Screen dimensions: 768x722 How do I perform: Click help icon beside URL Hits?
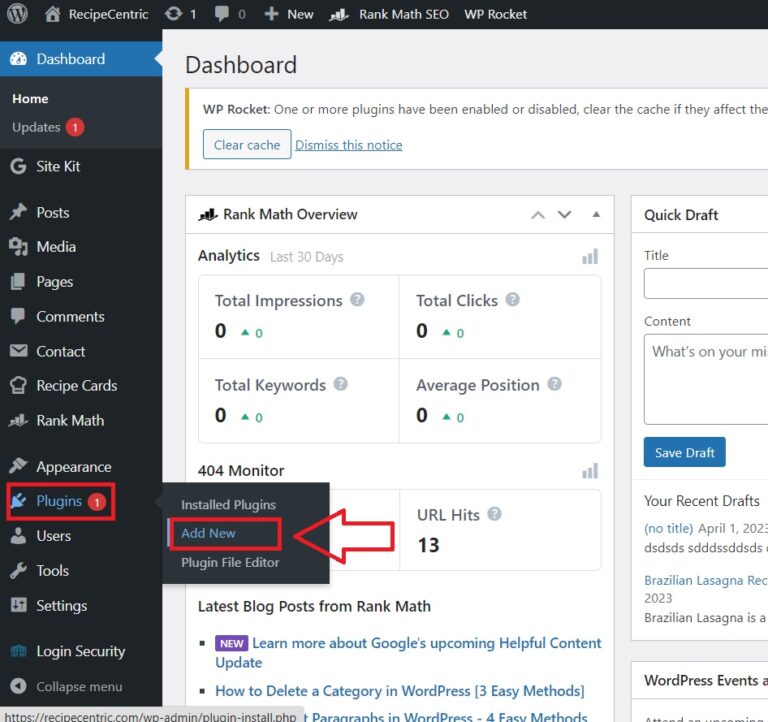[x=494, y=515]
